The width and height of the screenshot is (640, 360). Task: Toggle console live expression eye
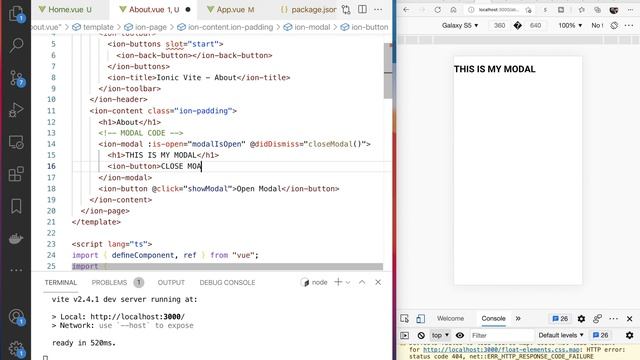(460, 335)
